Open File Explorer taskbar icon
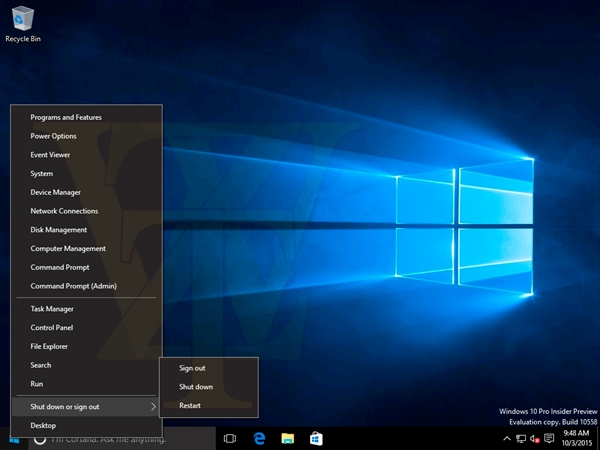 pyautogui.click(x=287, y=439)
